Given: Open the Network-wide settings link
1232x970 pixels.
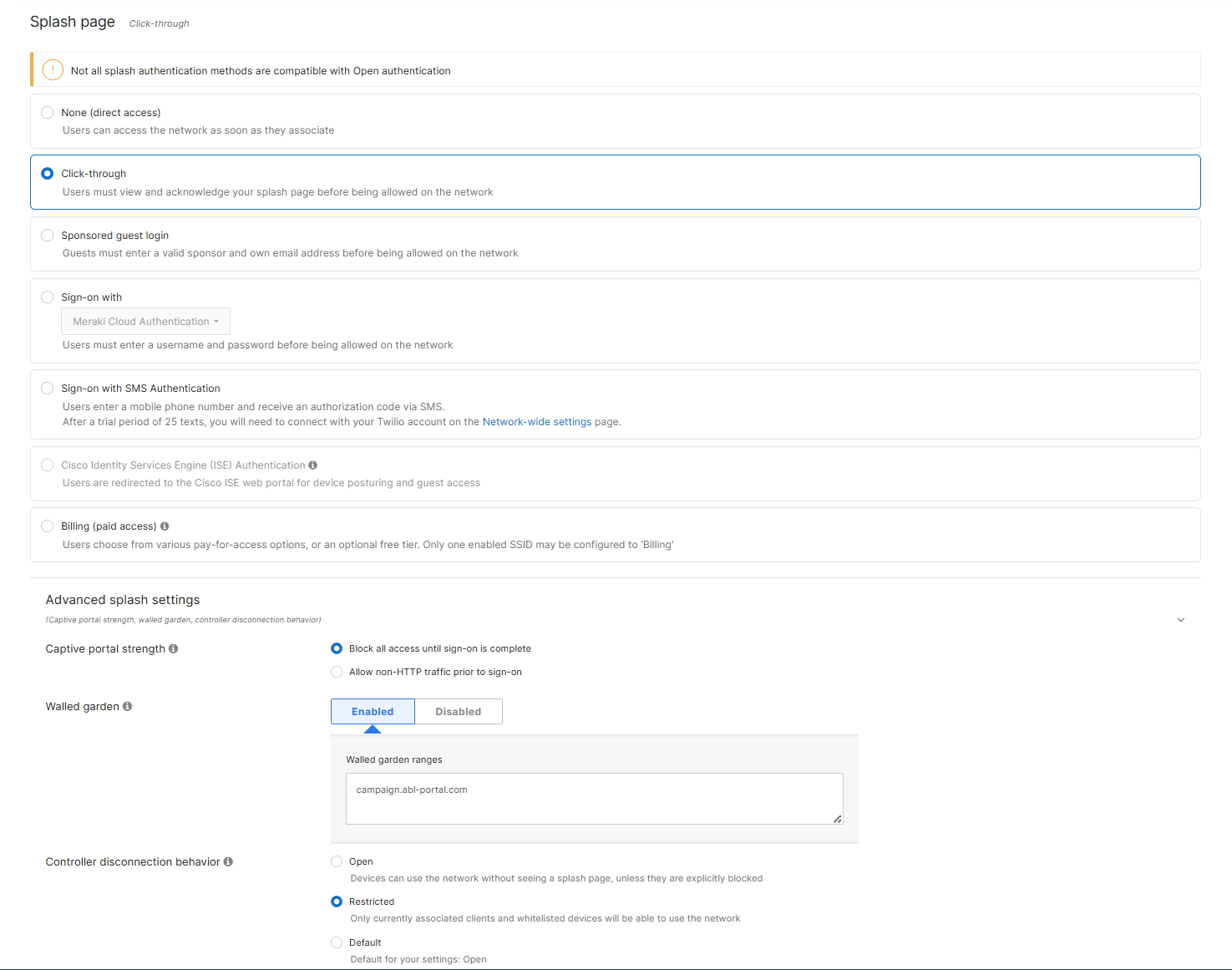Looking at the screenshot, I should coord(536,421).
